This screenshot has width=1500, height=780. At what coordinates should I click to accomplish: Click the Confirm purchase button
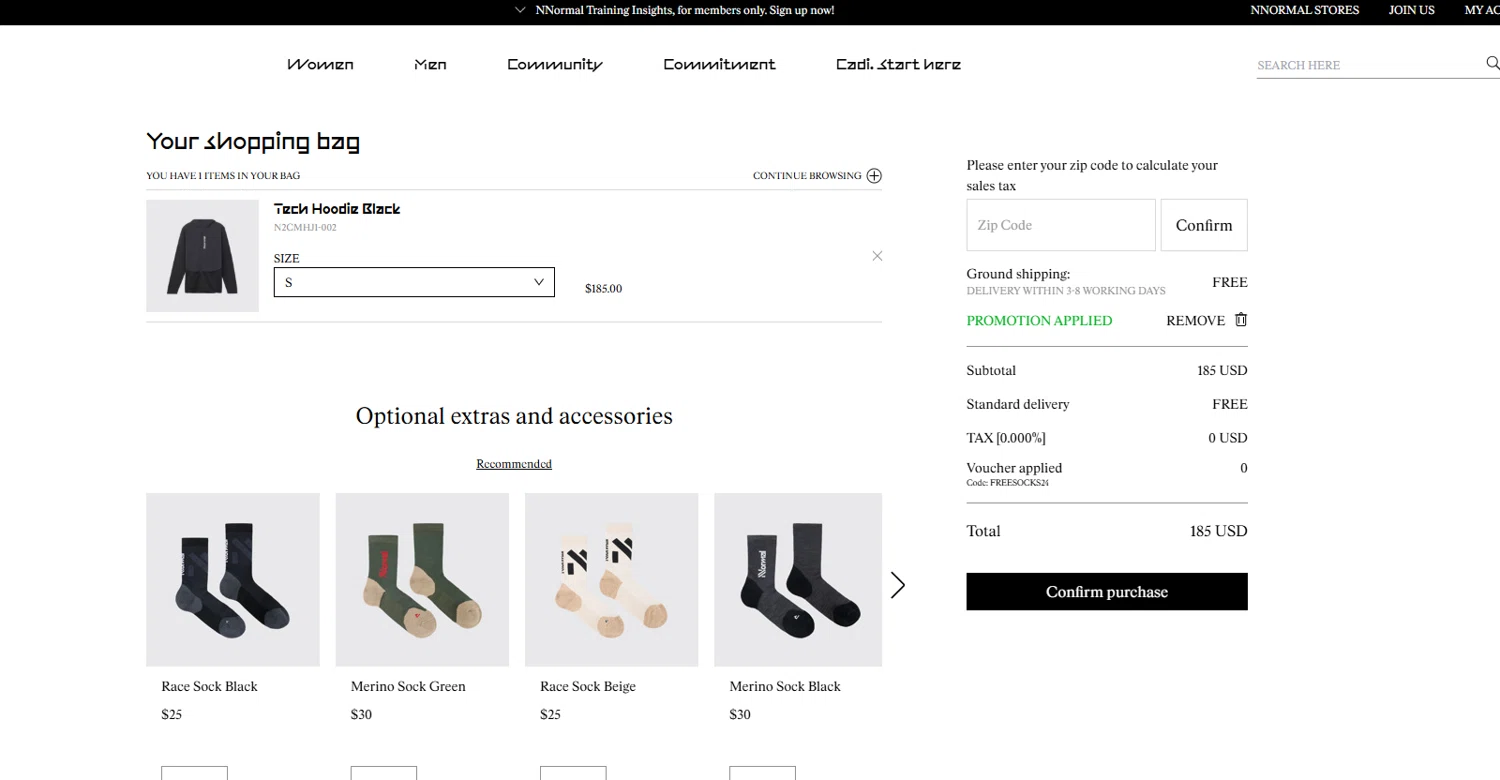pos(1107,592)
